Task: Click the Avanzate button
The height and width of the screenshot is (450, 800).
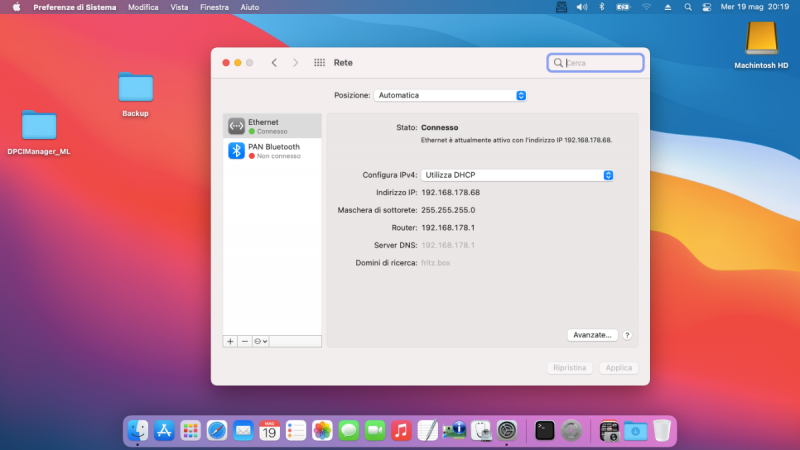Action: 592,335
